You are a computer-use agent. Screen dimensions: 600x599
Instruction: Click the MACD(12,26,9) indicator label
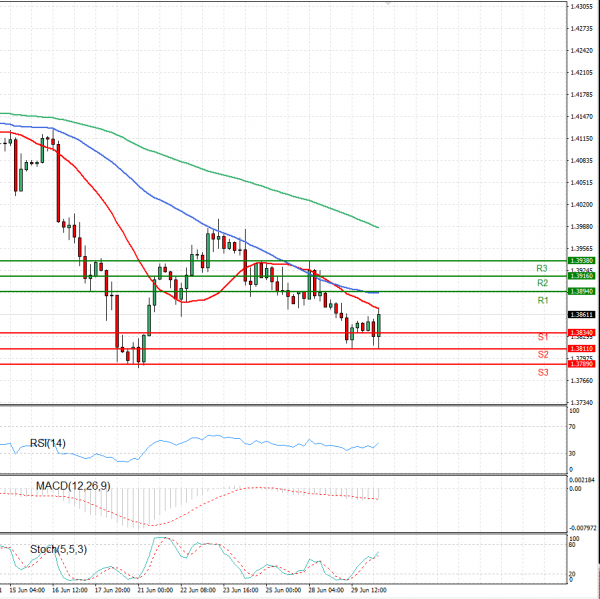73,486
